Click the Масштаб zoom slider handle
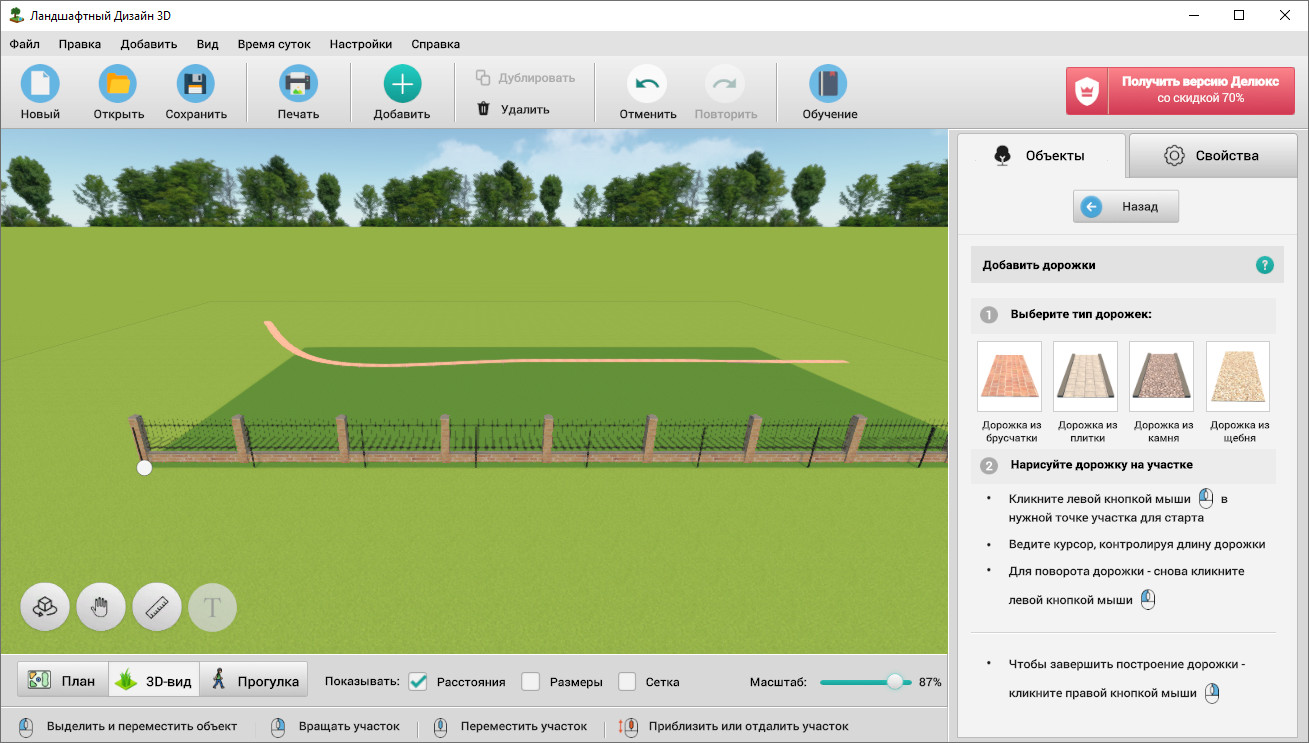The image size is (1309, 743). click(894, 682)
